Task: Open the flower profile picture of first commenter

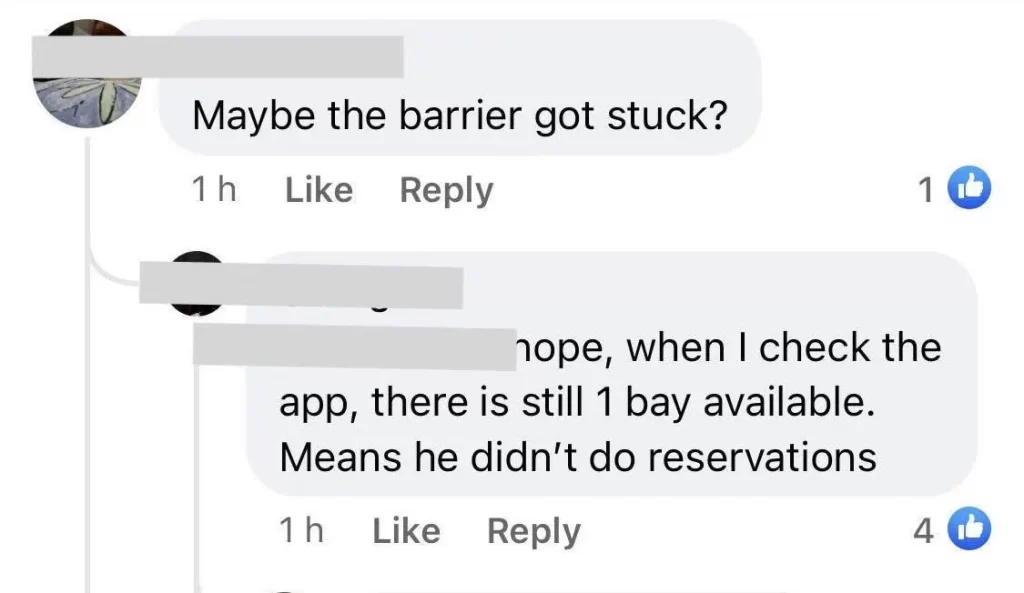Action: click(x=87, y=74)
